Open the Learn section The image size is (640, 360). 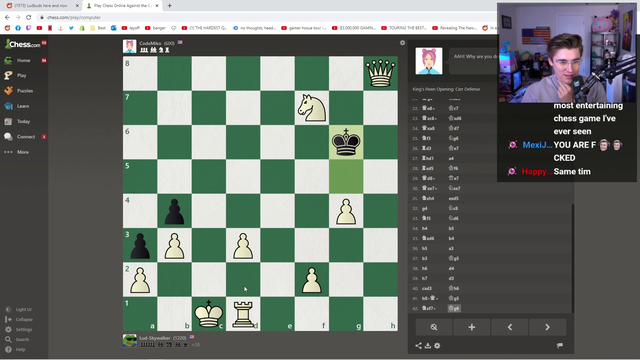pos(22,106)
